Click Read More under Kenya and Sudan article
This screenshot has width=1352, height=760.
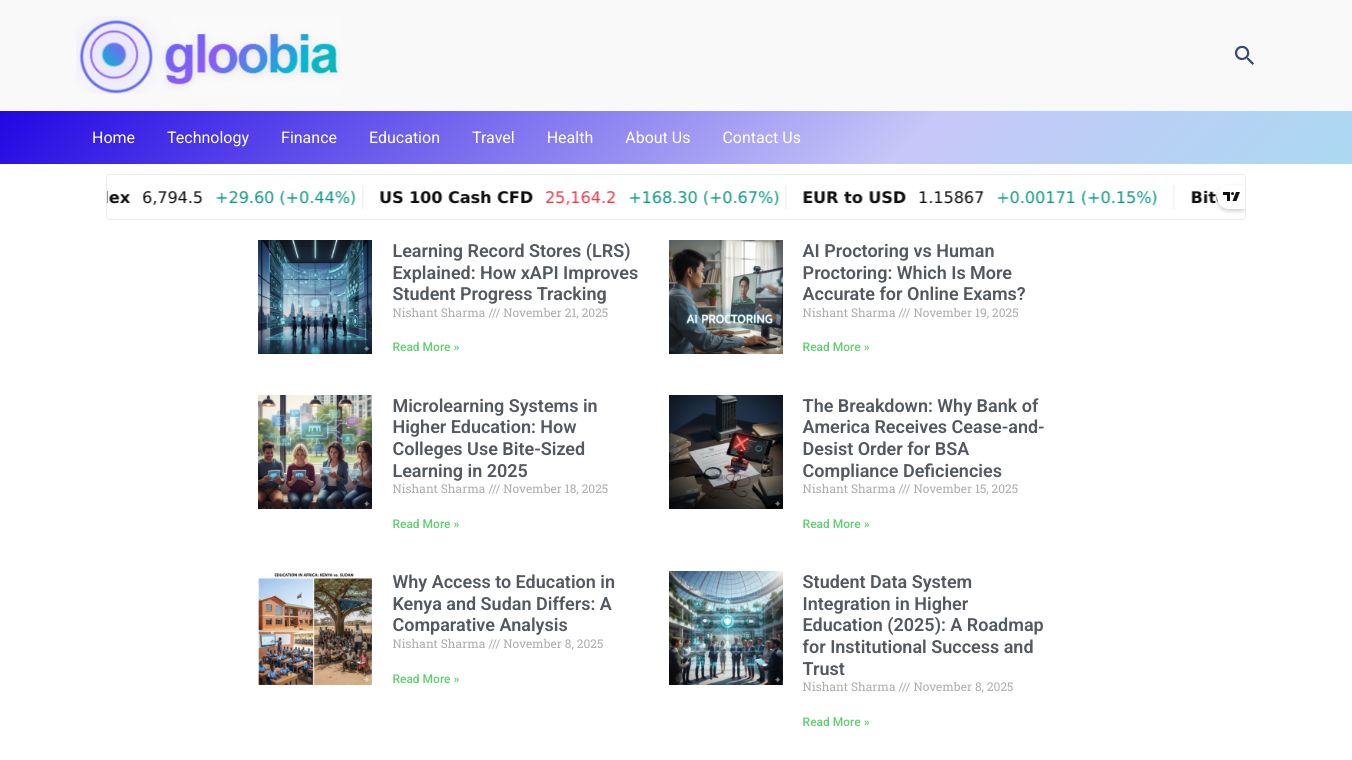coord(426,679)
